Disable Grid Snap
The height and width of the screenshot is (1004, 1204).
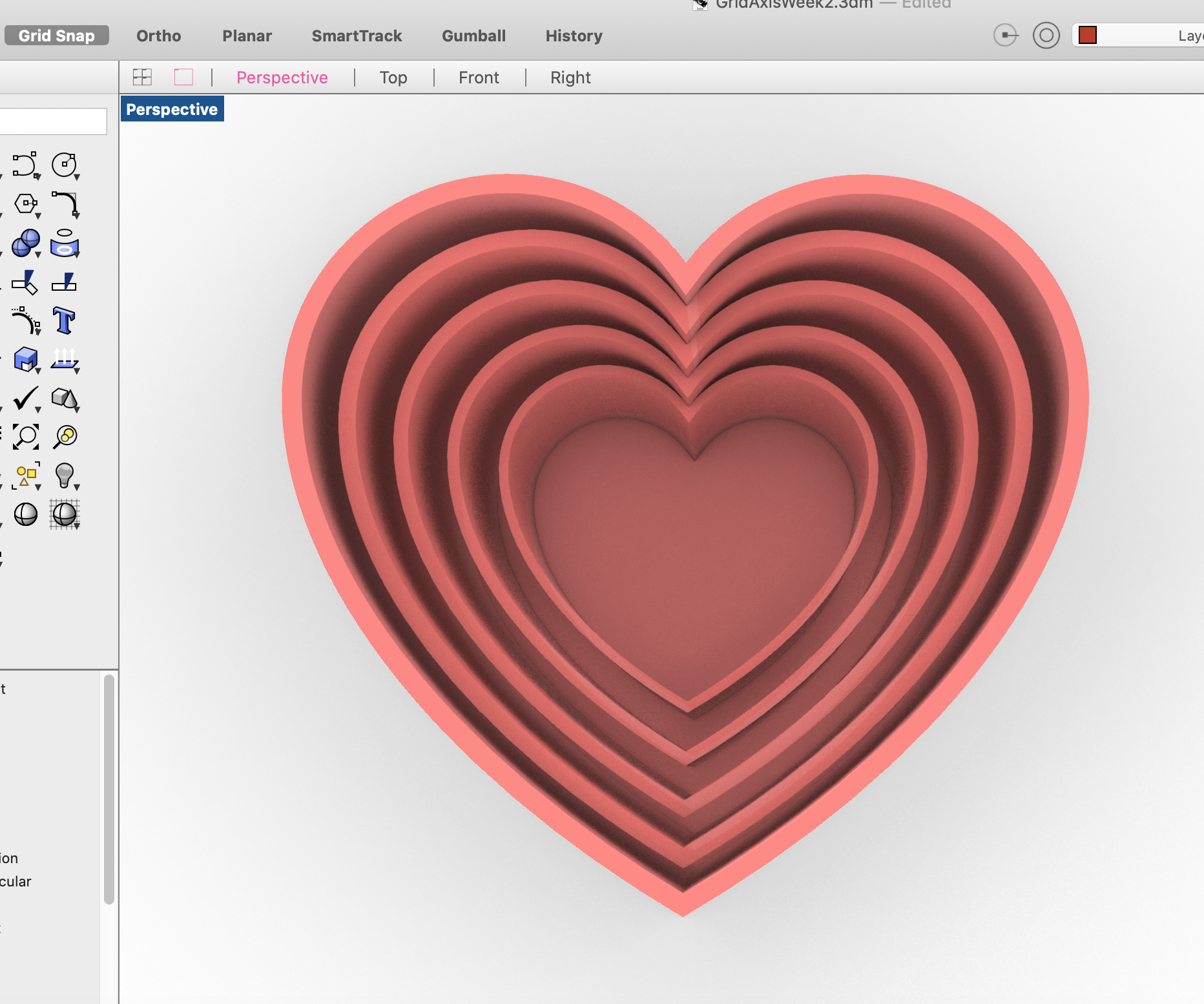(x=56, y=35)
